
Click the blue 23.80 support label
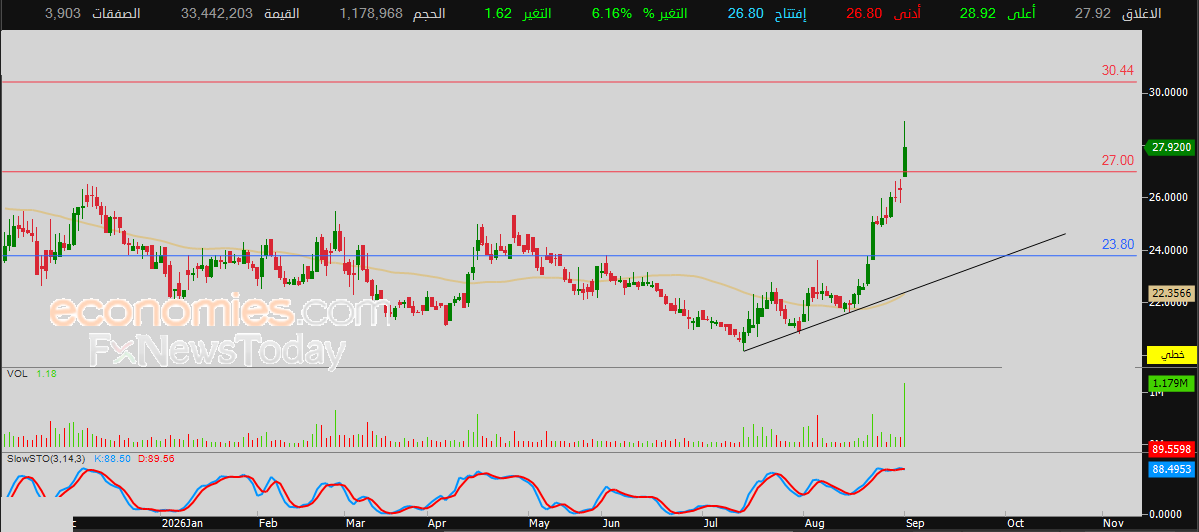click(1117, 245)
